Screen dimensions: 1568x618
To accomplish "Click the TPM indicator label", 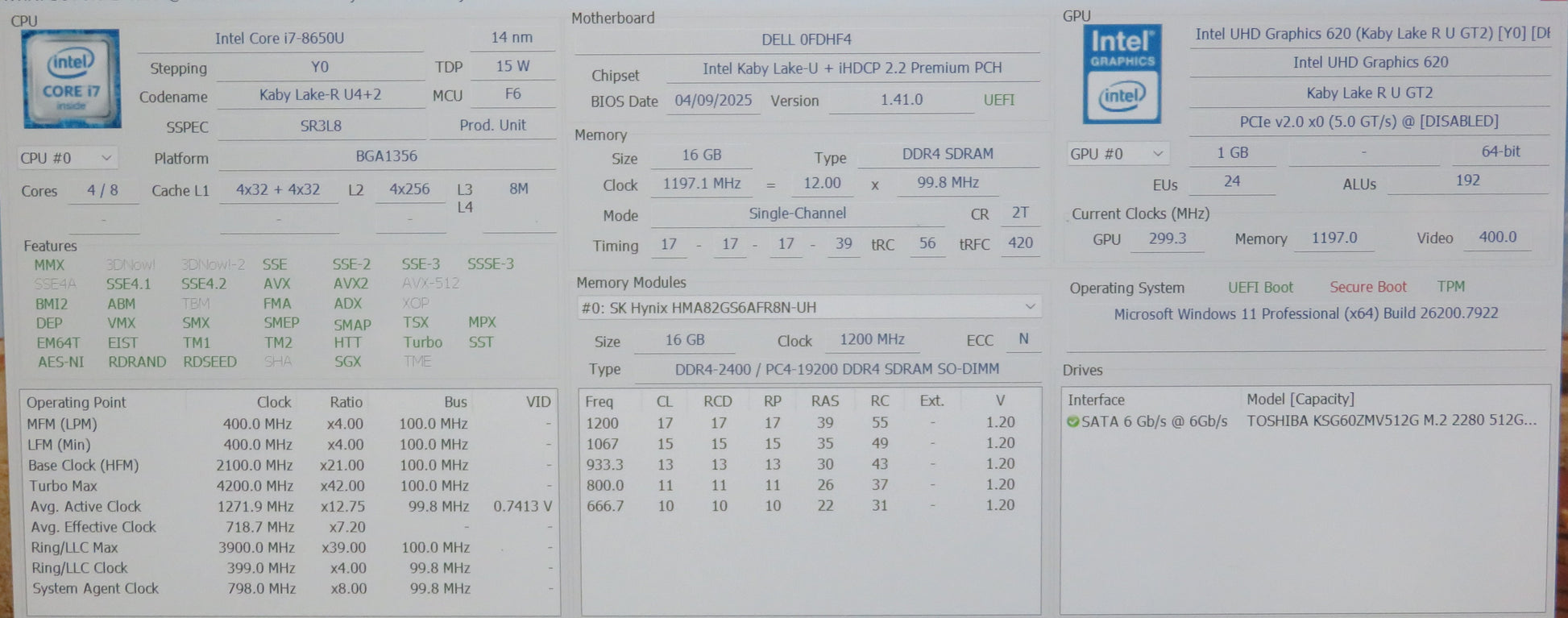I will [1450, 287].
